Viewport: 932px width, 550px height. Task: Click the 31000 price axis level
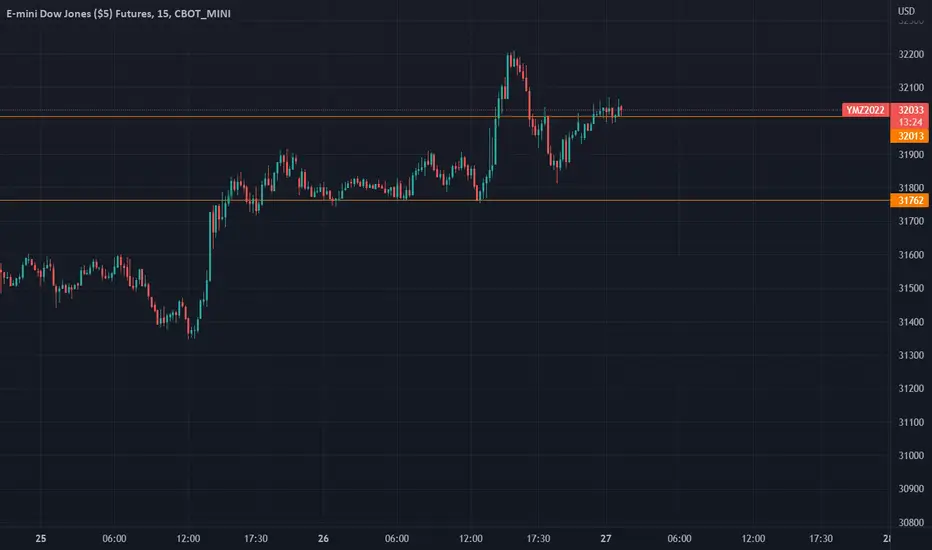(x=911, y=455)
